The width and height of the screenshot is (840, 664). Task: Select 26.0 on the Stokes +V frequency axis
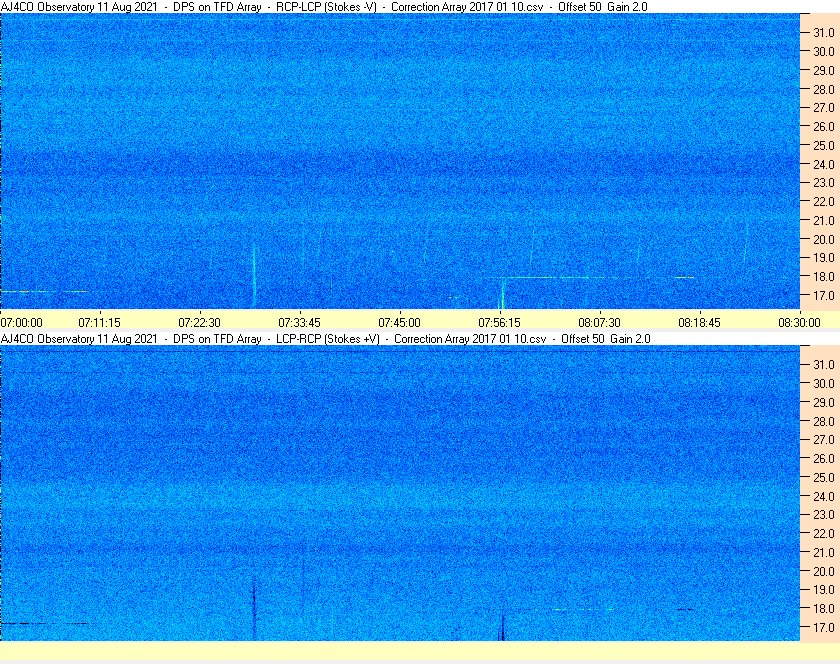(824, 458)
